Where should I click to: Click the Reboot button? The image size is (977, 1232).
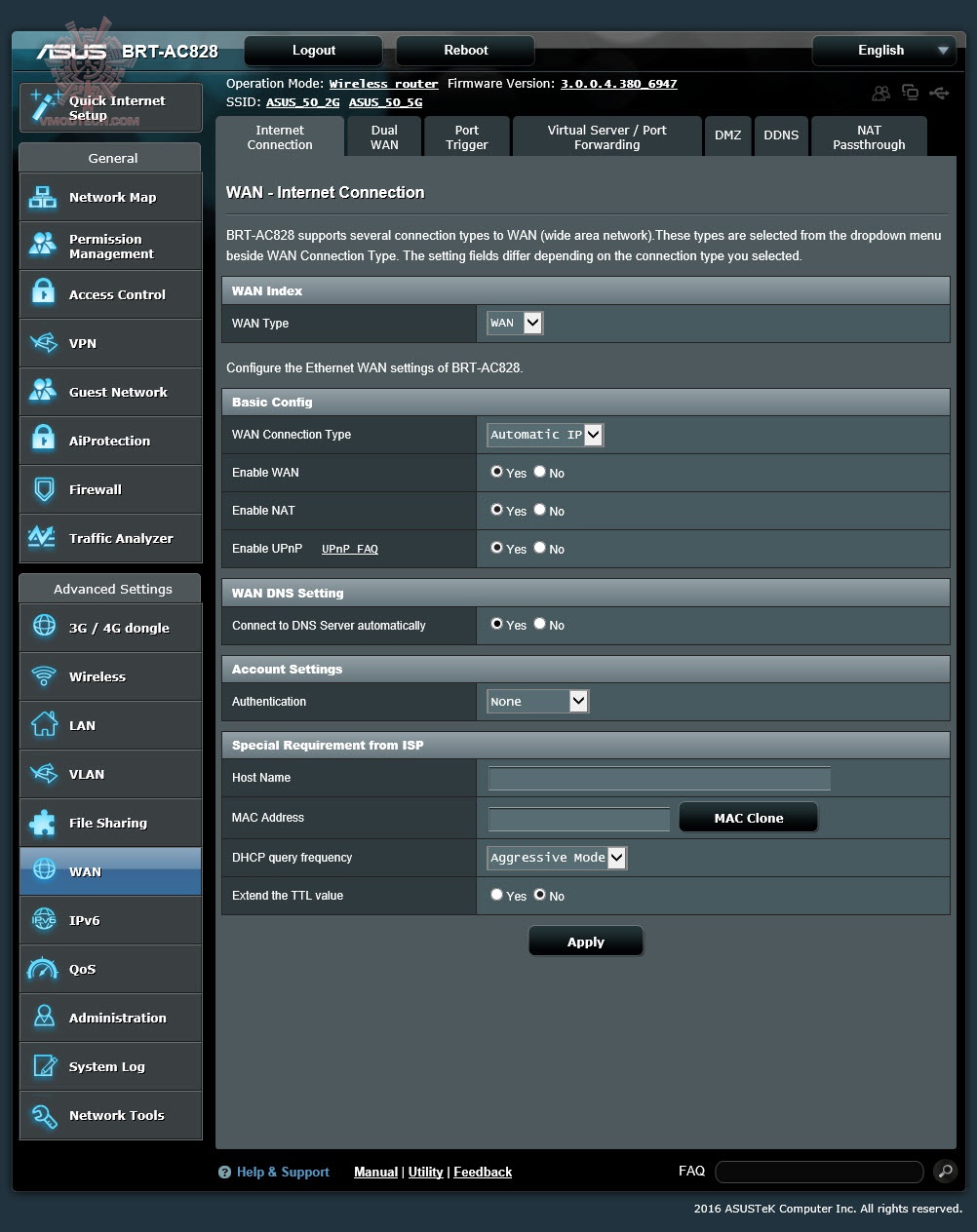coord(466,51)
